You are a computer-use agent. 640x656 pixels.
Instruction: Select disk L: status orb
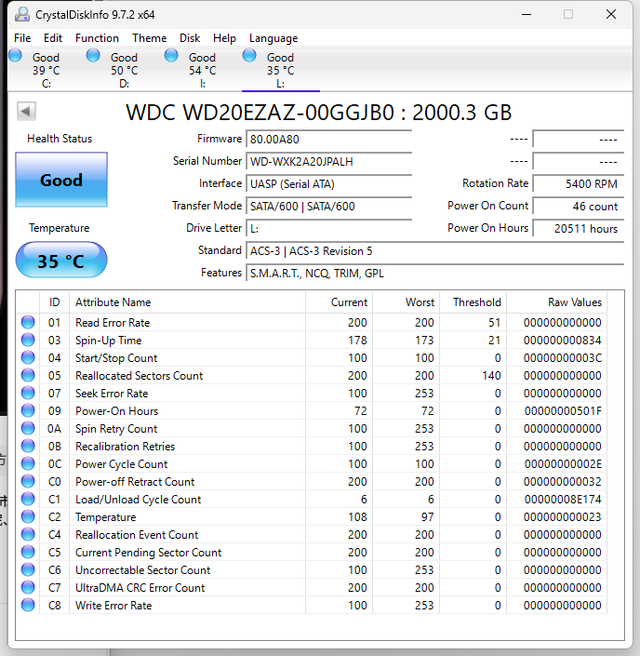tap(249, 55)
